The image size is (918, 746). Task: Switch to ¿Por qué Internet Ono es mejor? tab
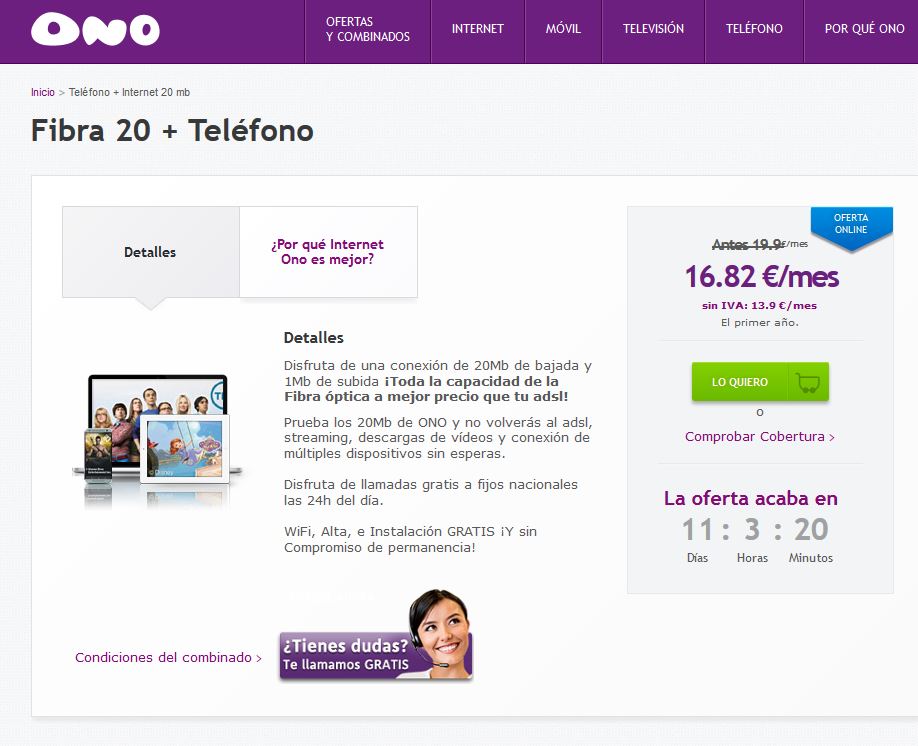[328, 252]
